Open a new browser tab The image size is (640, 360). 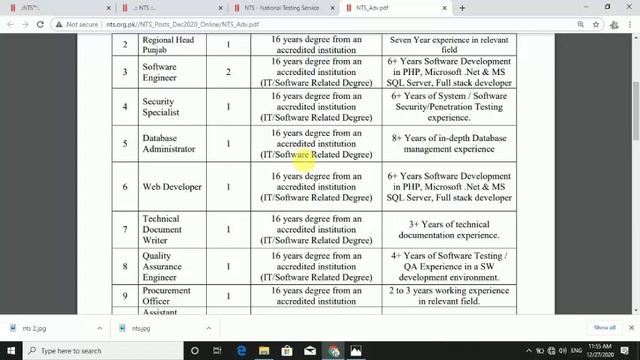tap(462, 8)
